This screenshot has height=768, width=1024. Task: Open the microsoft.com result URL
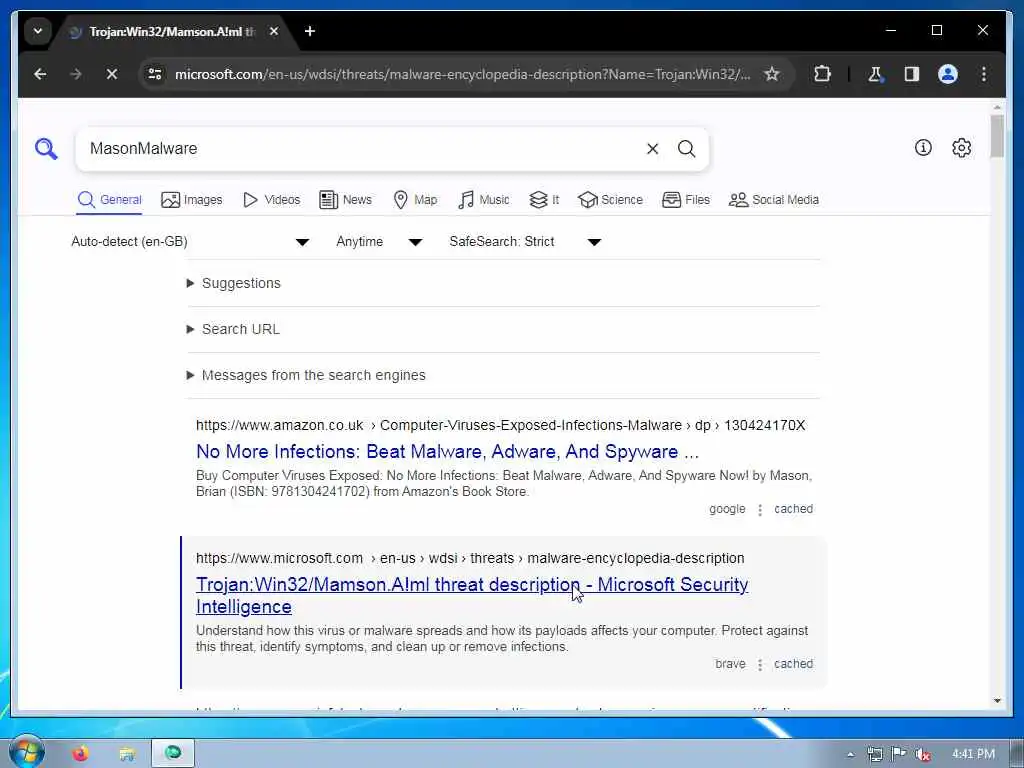tap(470, 558)
